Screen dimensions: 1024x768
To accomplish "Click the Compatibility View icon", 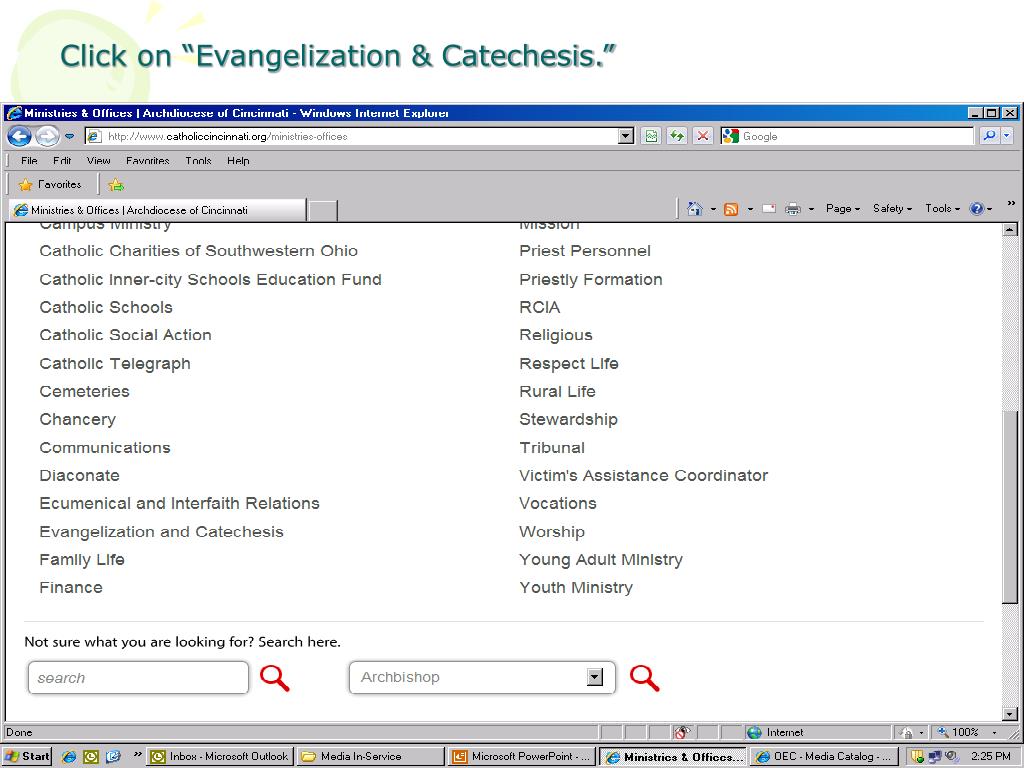I will coord(651,136).
